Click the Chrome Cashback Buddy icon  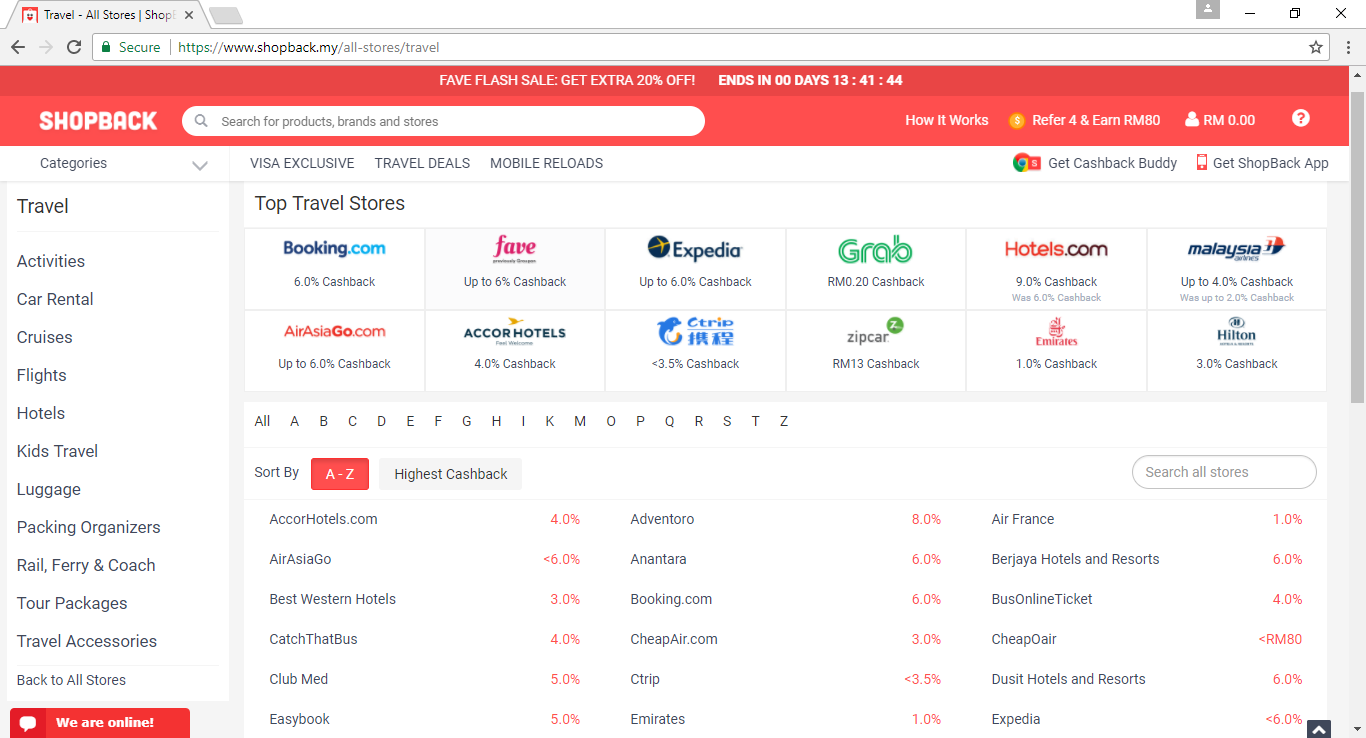(x=1027, y=163)
